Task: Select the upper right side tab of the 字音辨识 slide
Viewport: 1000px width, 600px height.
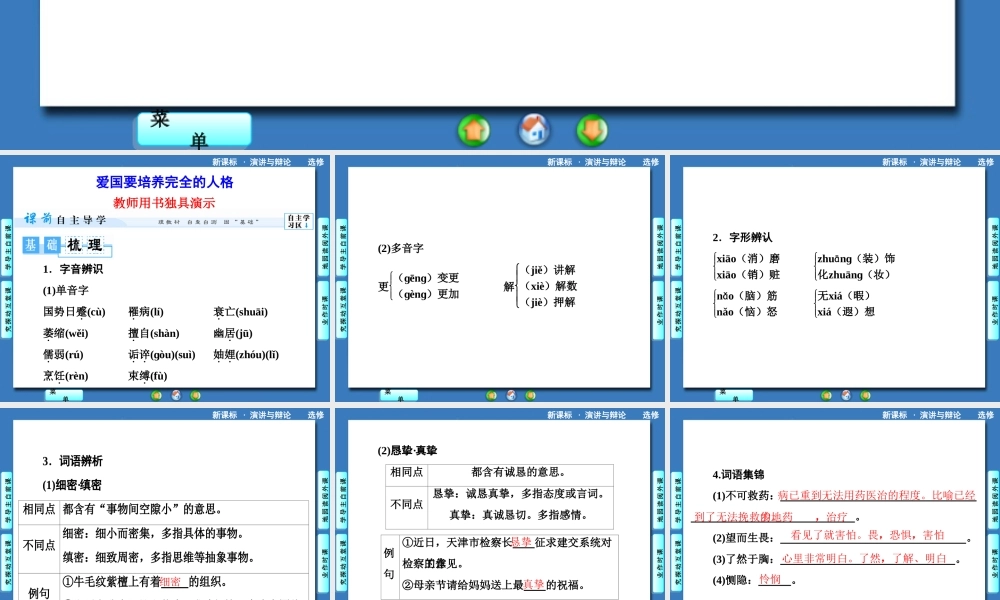Action: pos(323,247)
